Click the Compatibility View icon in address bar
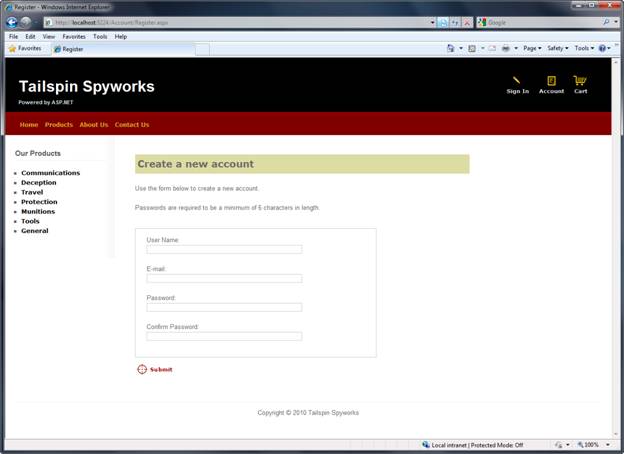The height and width of the screenshot is (454, 624). pyautogui.click(x=443, y=23)
